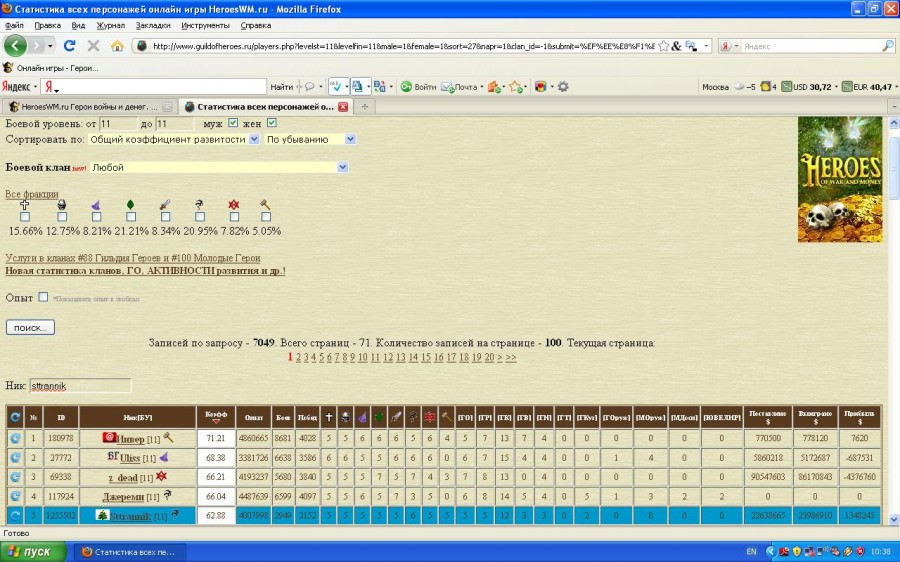
Task: Open the 'По убыванию' order dropdown
Action: [310, 139]
